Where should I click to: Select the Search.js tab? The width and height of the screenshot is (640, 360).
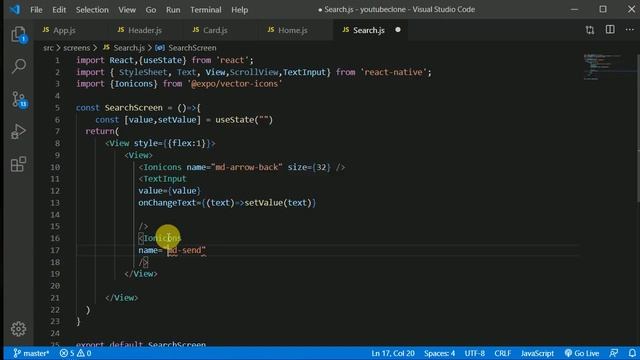coord(369,30)
